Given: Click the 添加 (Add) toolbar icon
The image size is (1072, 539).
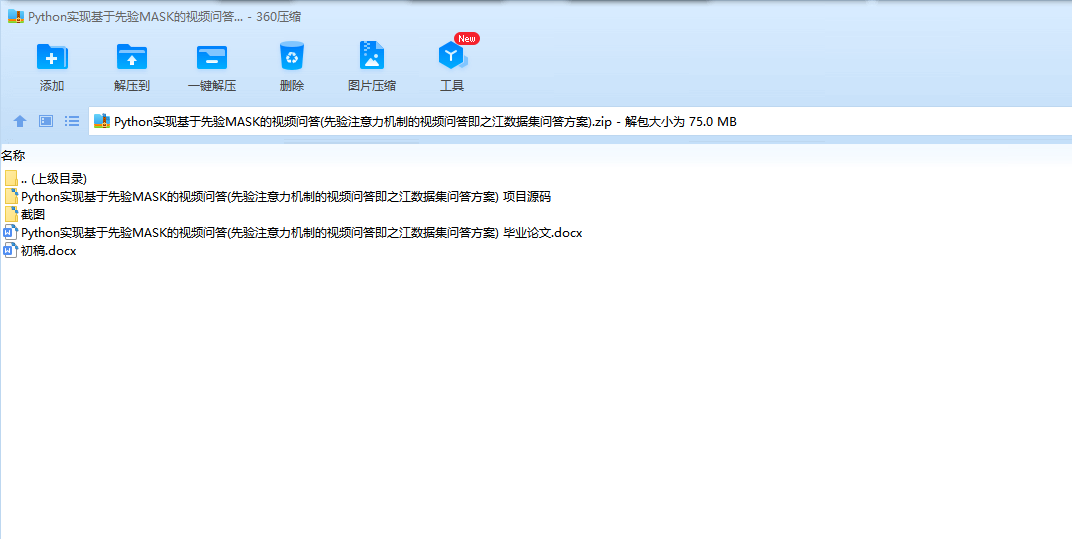Looking at the screenshot, I should (x=52, y=56).
